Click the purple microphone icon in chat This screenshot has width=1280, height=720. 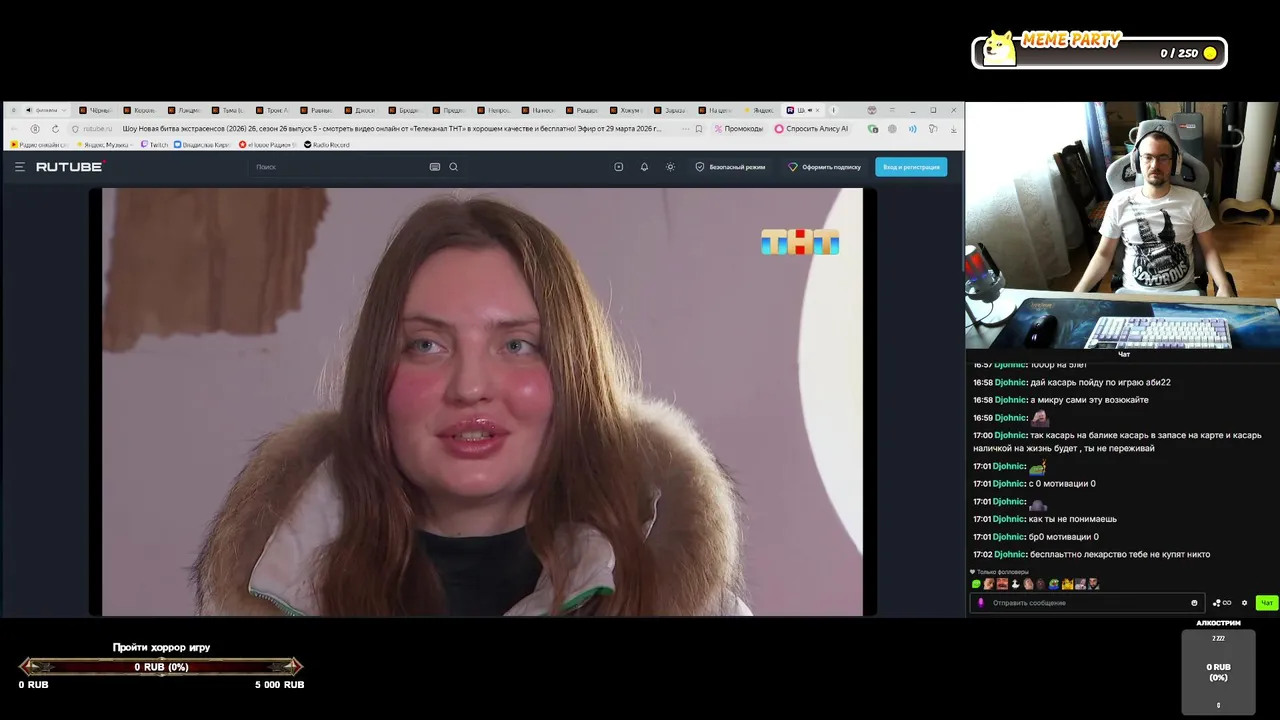(981, 603)
